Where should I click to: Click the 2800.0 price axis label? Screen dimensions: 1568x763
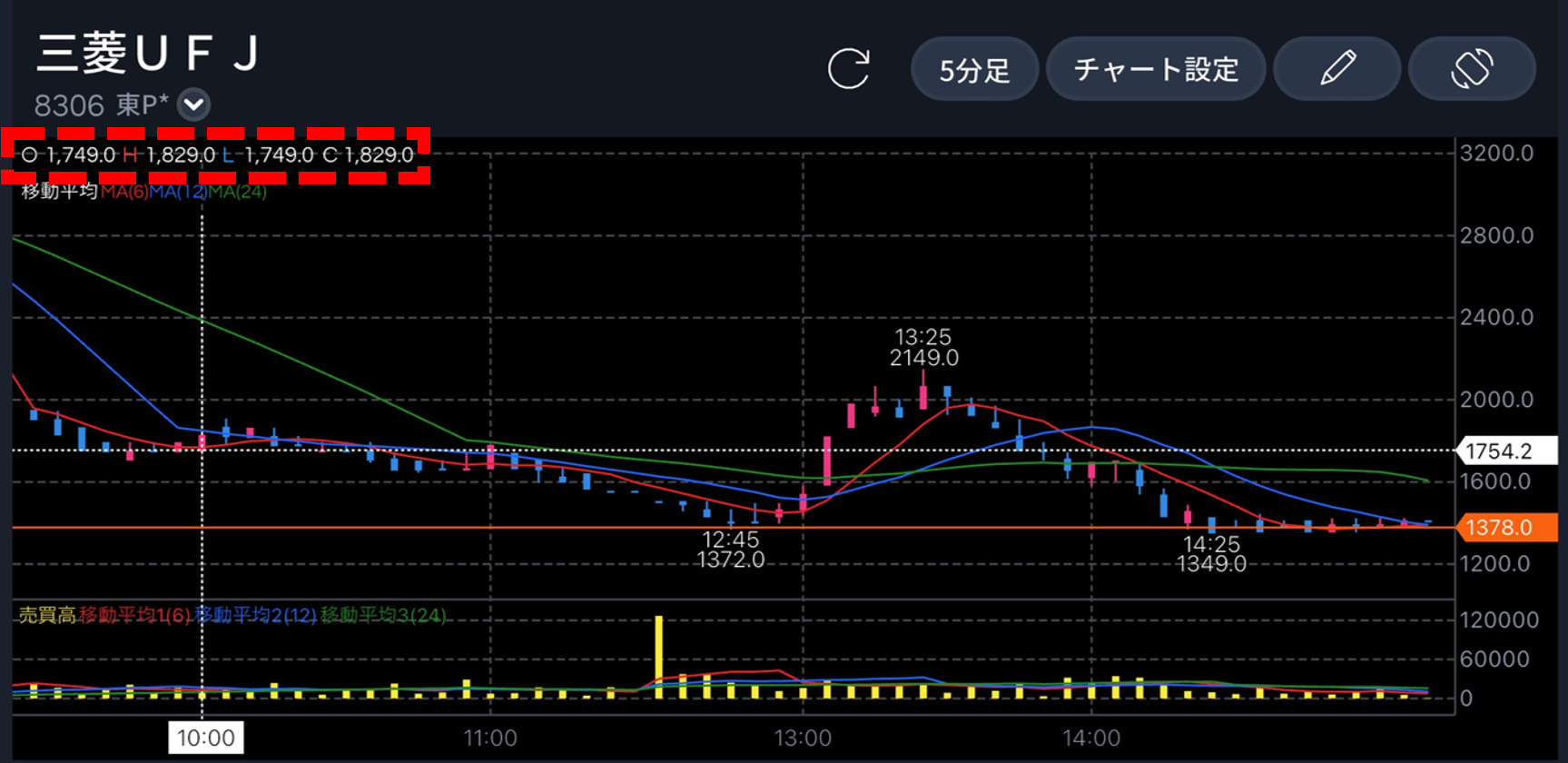(1497, 236)
